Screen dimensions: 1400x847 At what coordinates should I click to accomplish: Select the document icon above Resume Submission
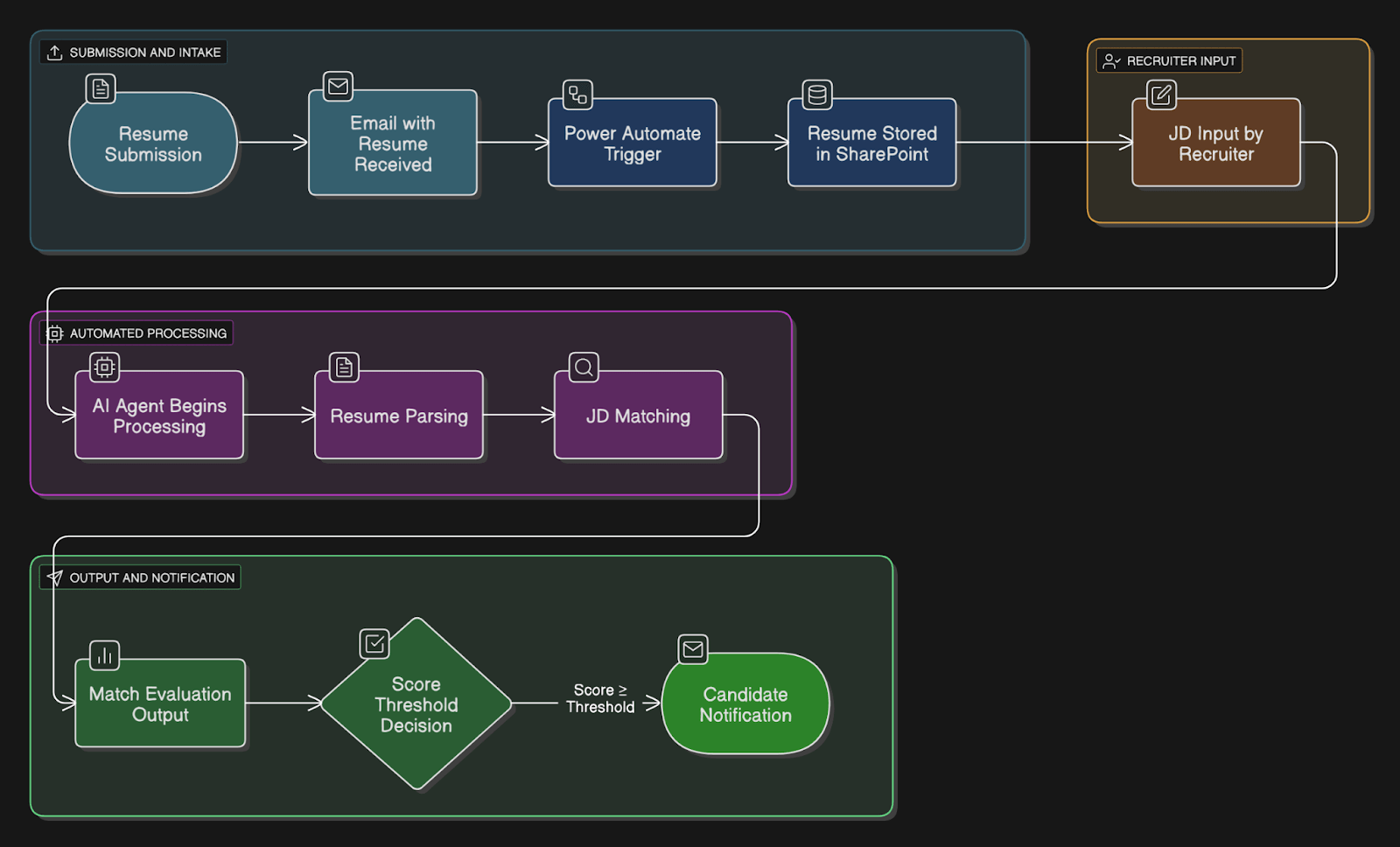100,87
